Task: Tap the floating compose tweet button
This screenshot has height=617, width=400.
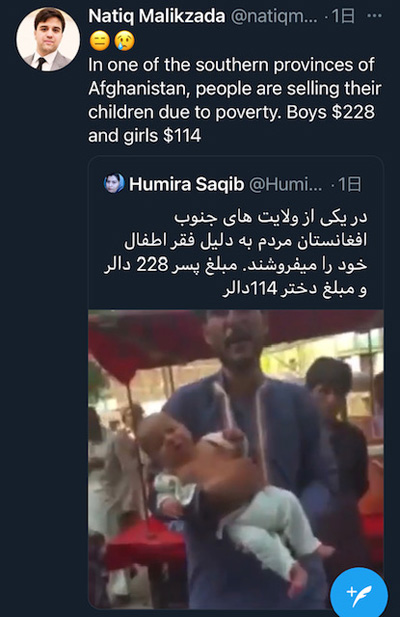Action: 359,593
